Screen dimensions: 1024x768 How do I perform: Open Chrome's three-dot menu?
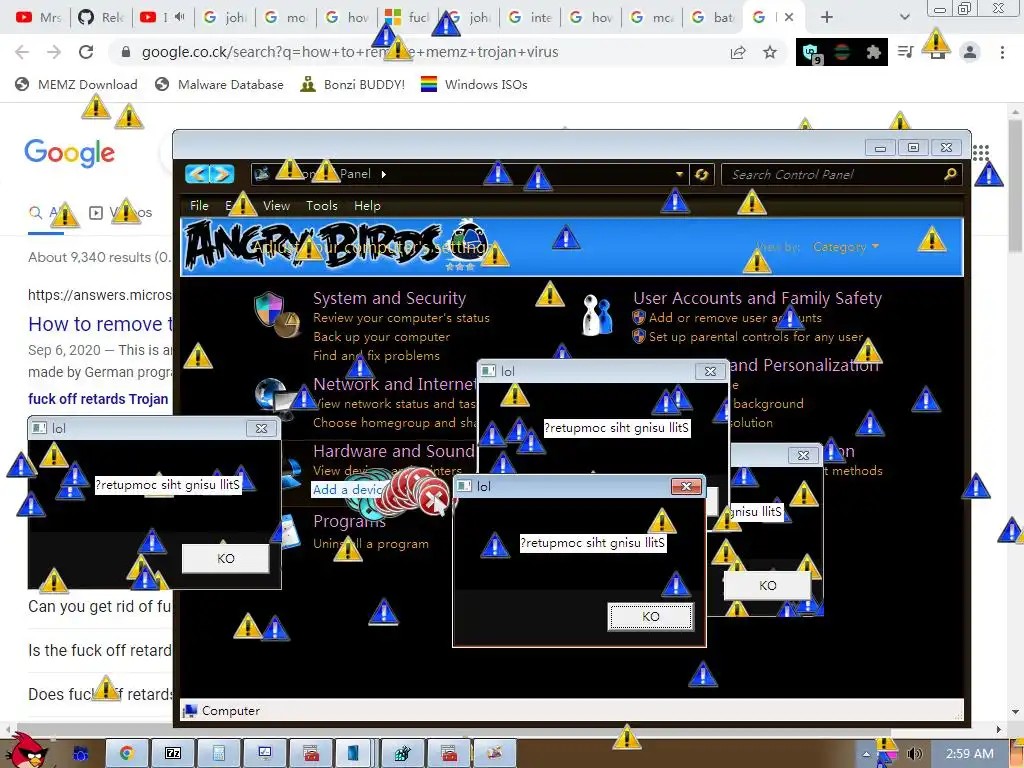[x=1002, y=52]
